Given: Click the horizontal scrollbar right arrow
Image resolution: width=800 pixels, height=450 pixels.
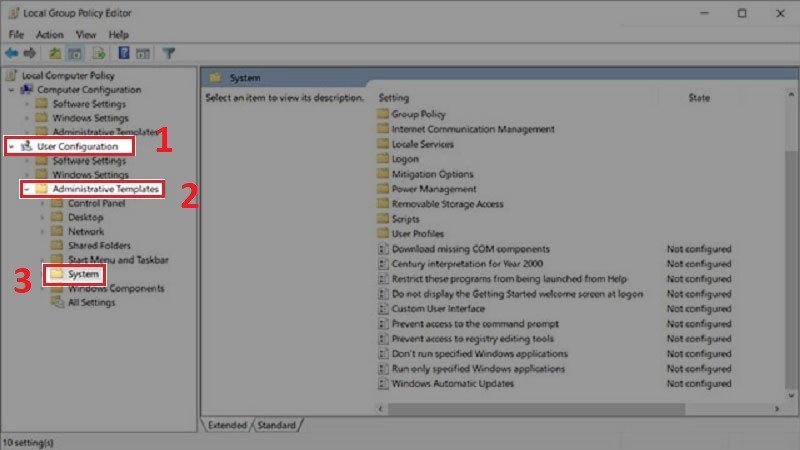Looking at the screenshot, I should pos(777,409).
